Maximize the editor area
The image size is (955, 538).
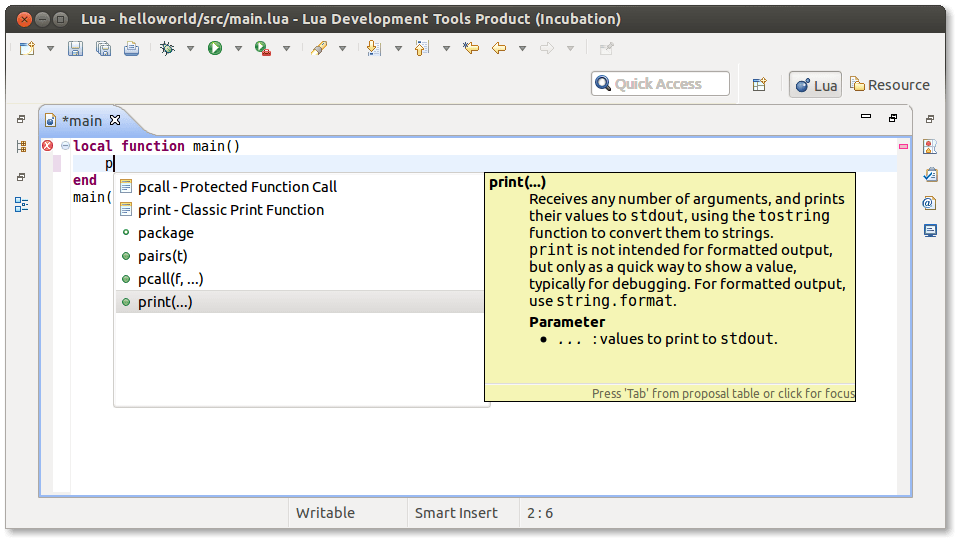coord(893,118)
